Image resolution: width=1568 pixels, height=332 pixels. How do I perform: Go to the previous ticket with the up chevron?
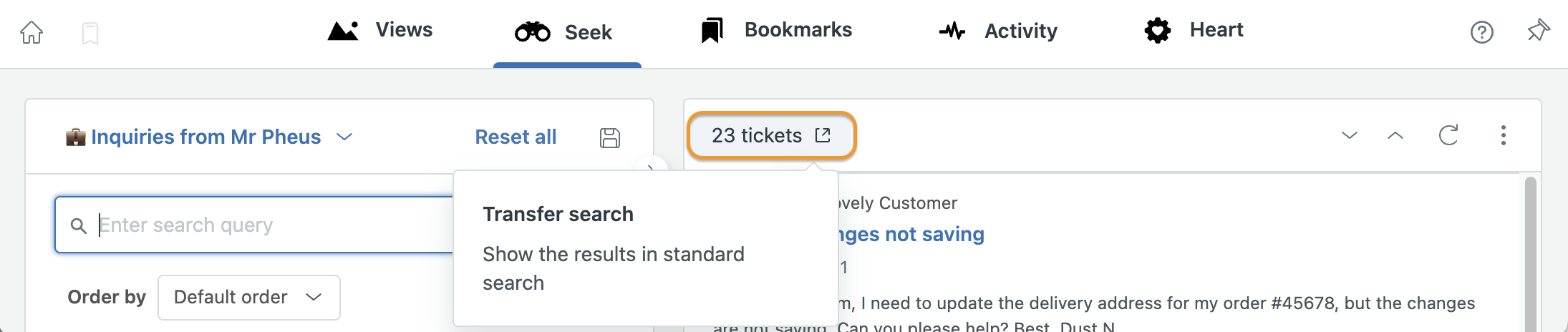click(1395, 135)
